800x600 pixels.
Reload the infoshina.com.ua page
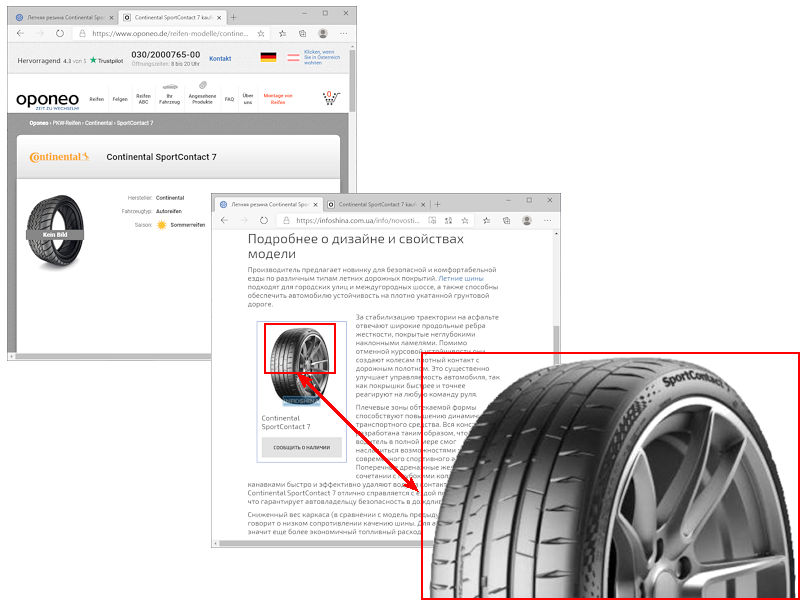264,220
